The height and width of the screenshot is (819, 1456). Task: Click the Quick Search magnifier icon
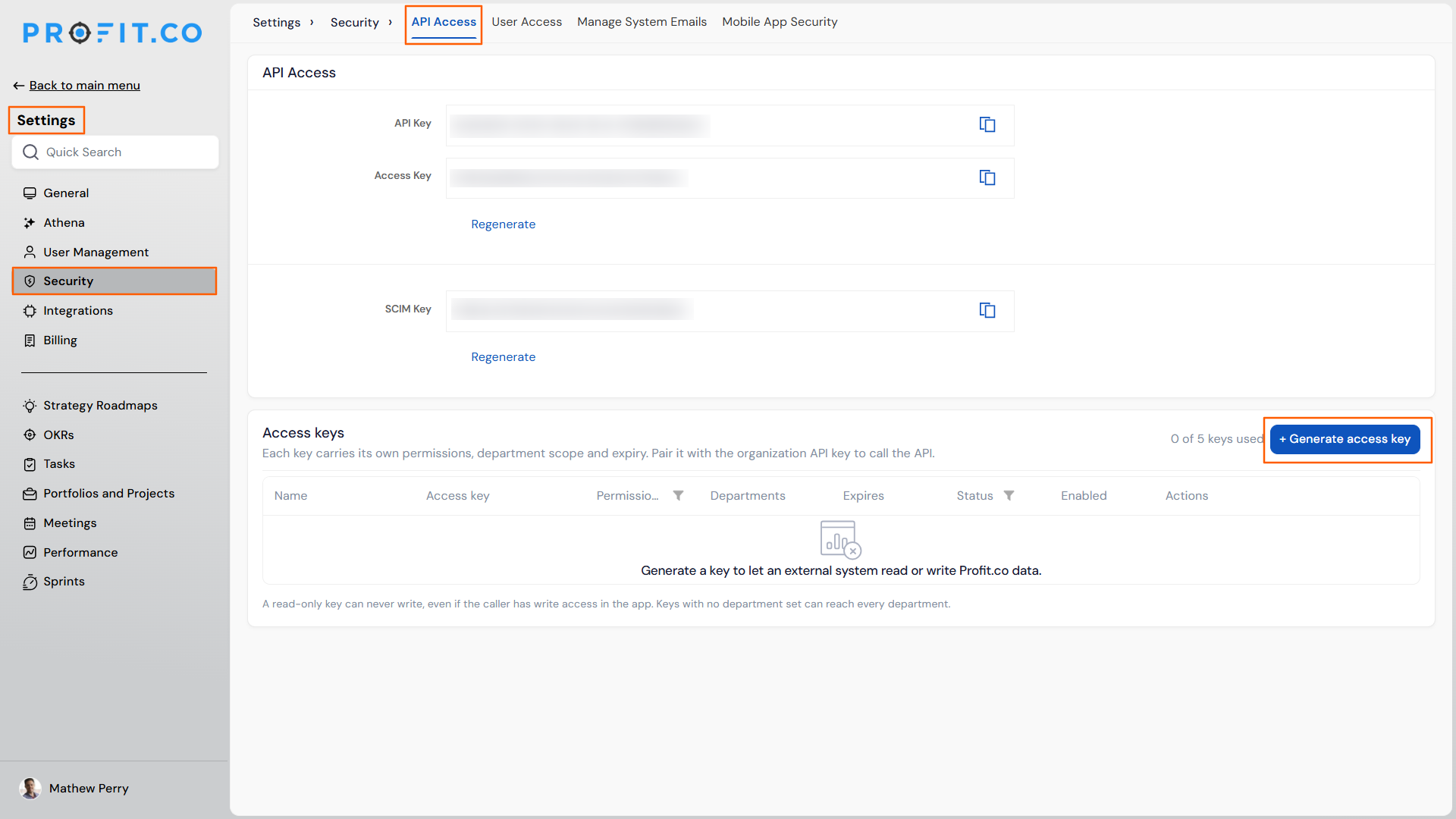click(30, 152)
